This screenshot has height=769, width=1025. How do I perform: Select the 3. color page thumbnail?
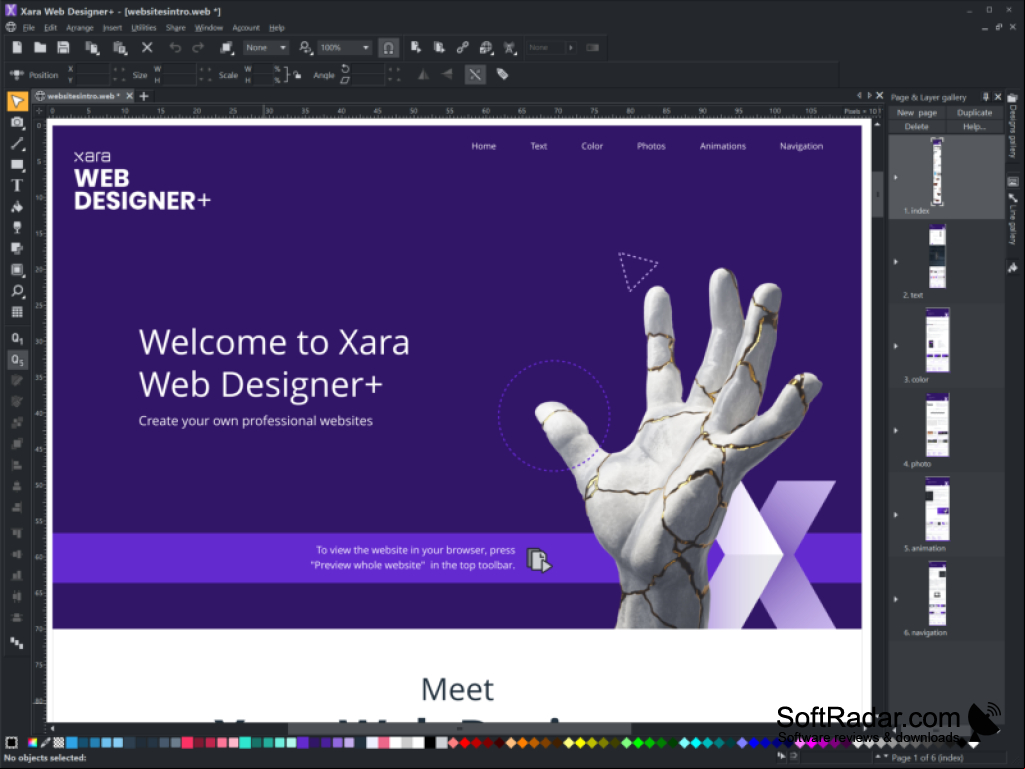point(937,340)
